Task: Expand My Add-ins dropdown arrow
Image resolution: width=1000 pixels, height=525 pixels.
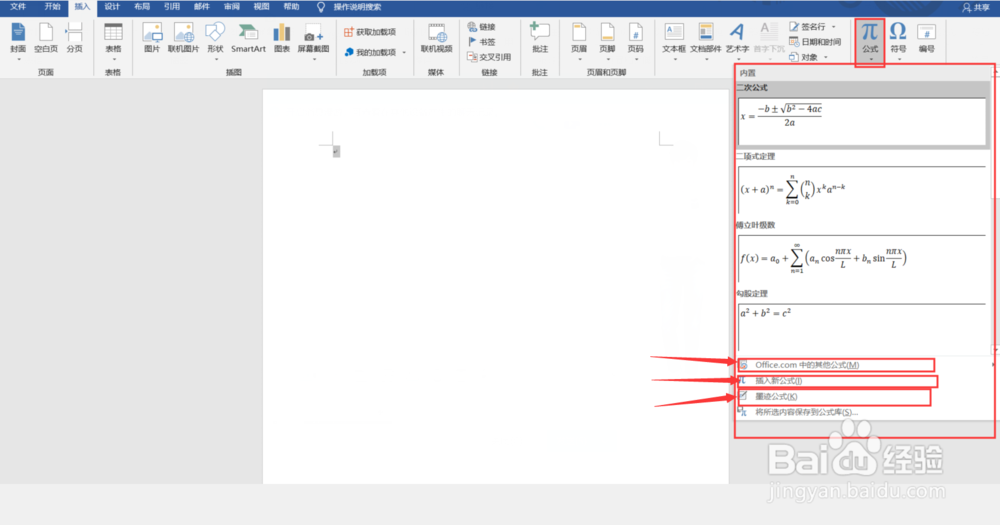Action: click(404, 52)
